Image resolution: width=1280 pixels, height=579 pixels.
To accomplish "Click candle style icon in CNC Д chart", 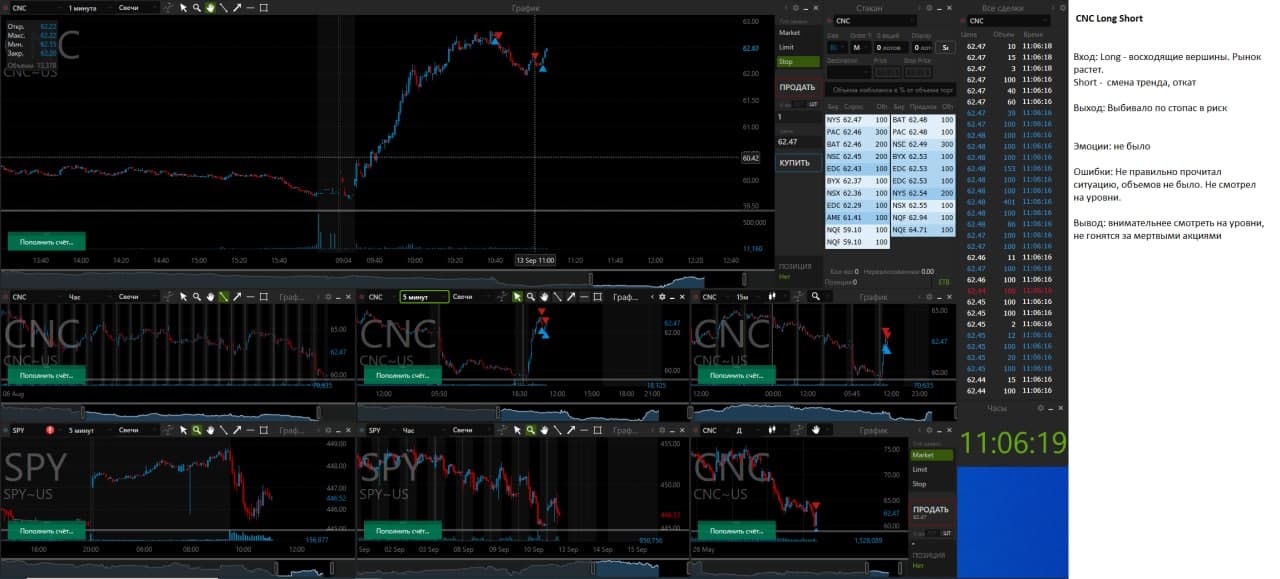I will click(x=773, y=430).
